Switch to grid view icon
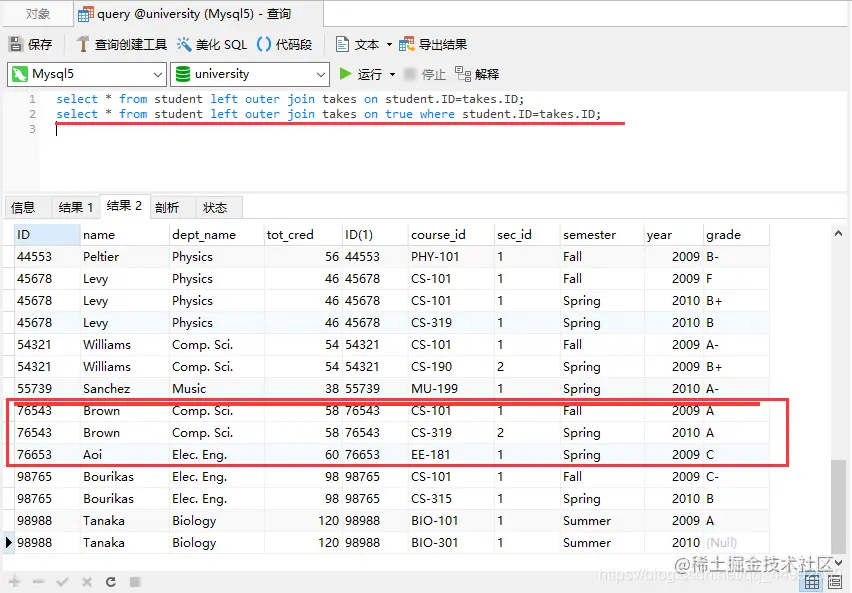The width and height of the screenshot is (852, 593). [812, 582]
